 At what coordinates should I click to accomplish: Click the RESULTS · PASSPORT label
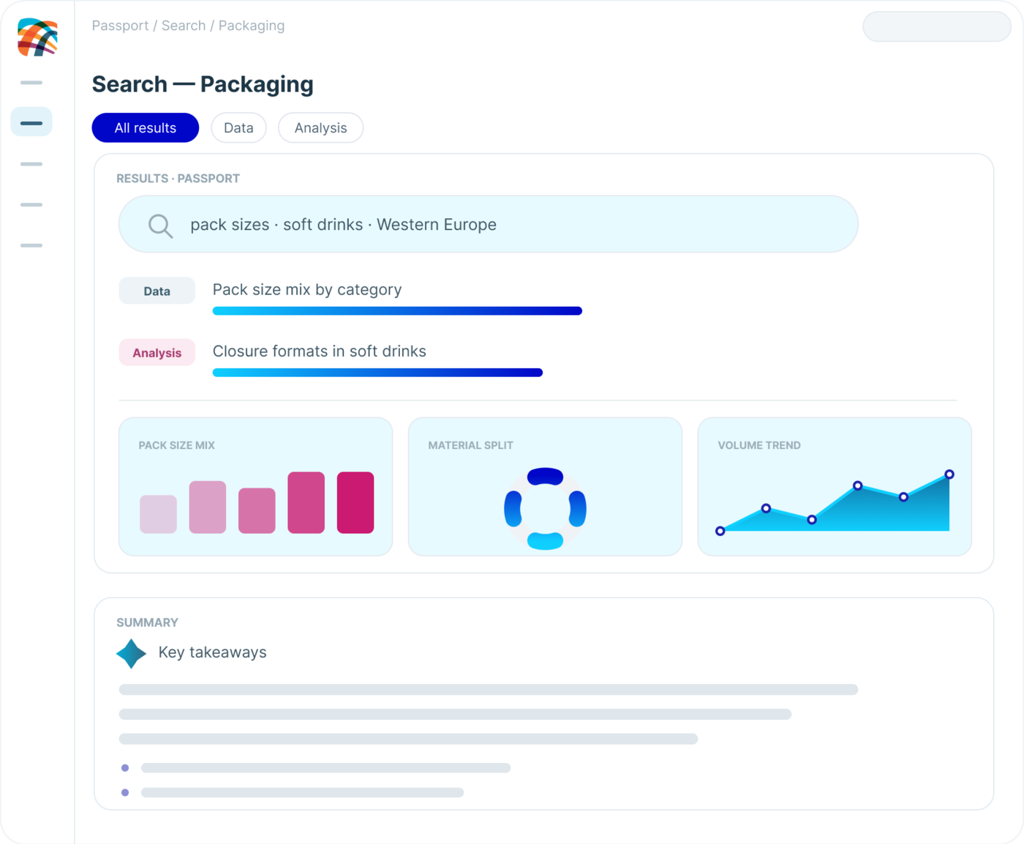178,178
